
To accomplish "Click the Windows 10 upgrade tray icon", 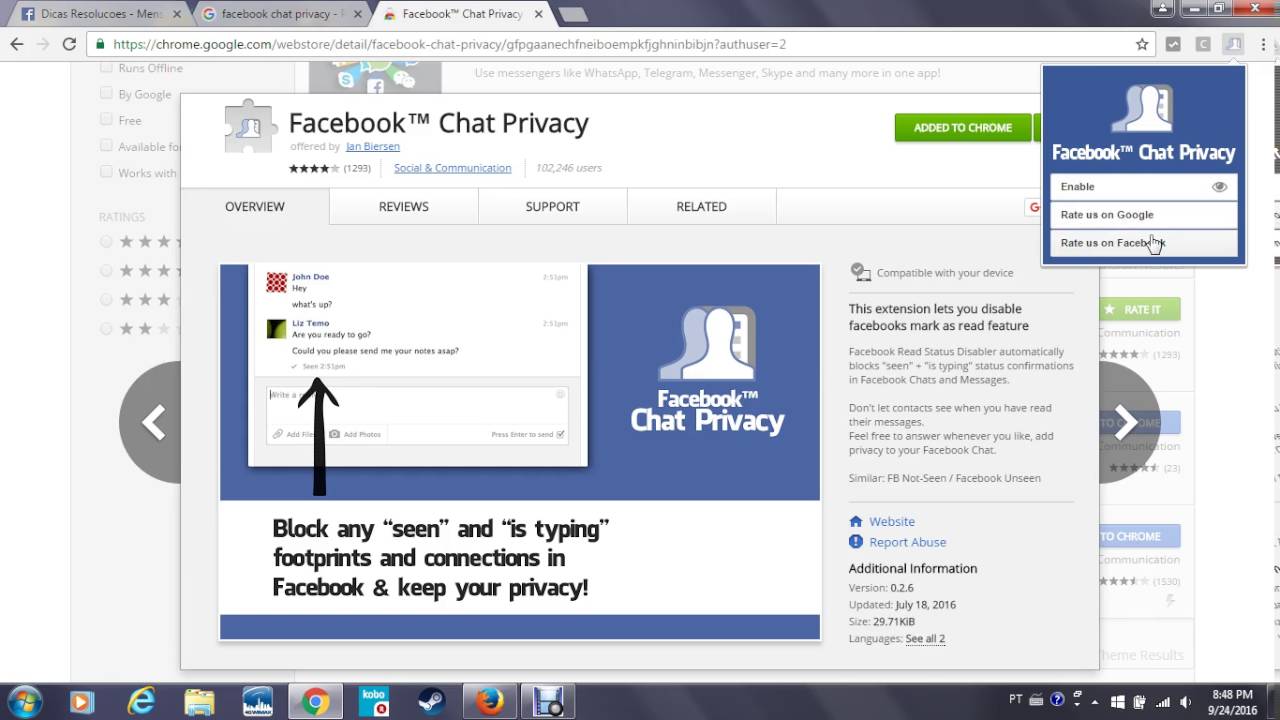I will coord(1118,701).
